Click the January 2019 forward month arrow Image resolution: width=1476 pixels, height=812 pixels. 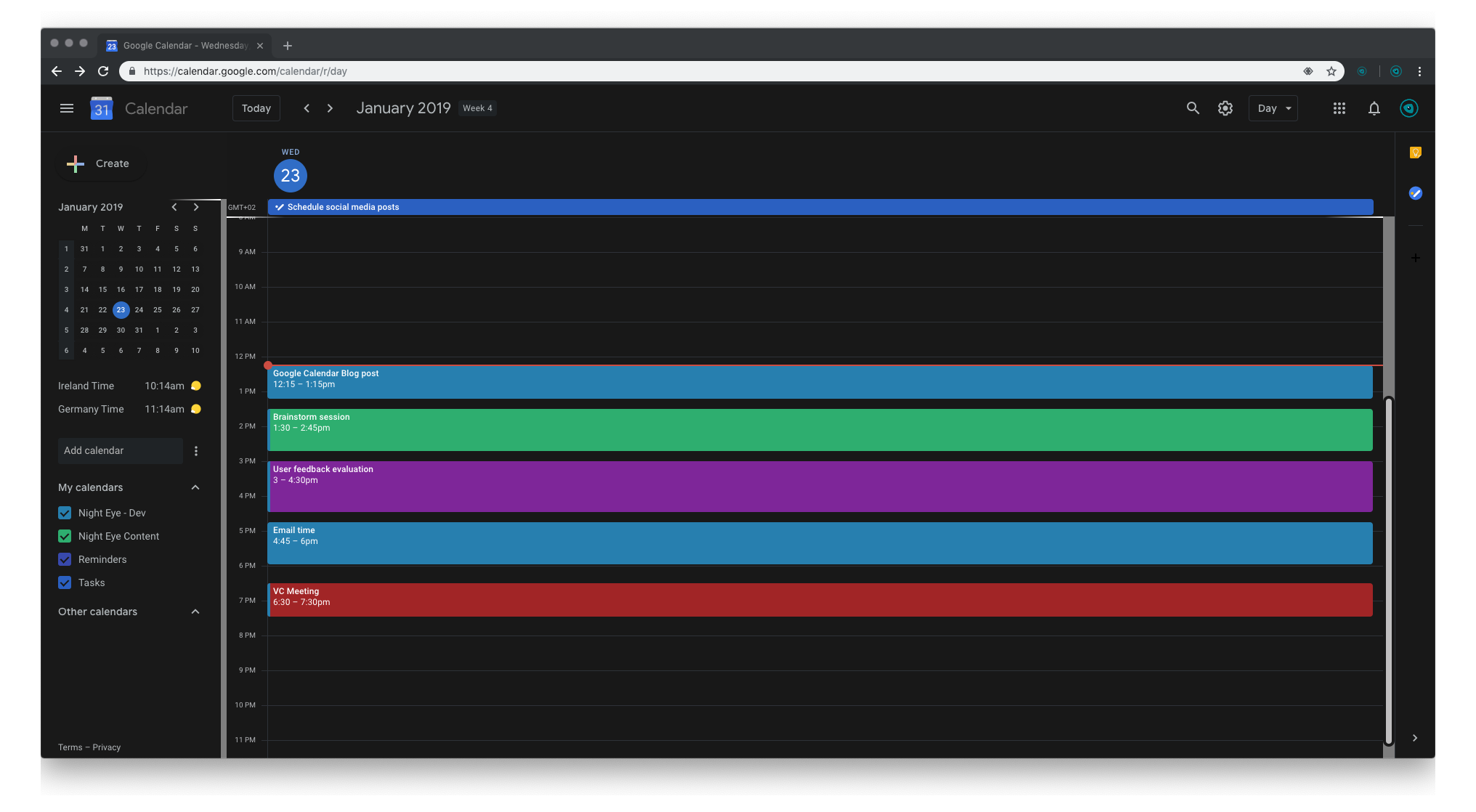pyautogui.click(x=196, y=207)
